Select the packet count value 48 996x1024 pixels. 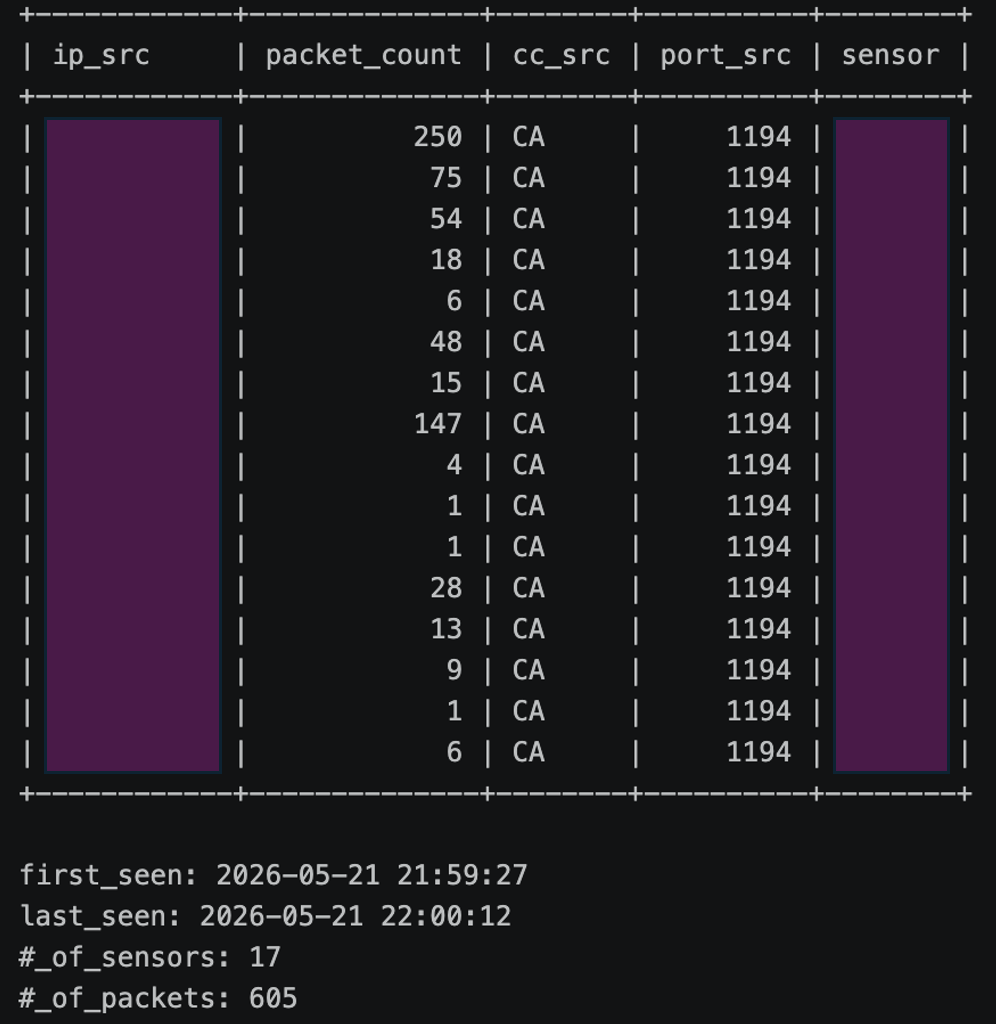point(446,342)
